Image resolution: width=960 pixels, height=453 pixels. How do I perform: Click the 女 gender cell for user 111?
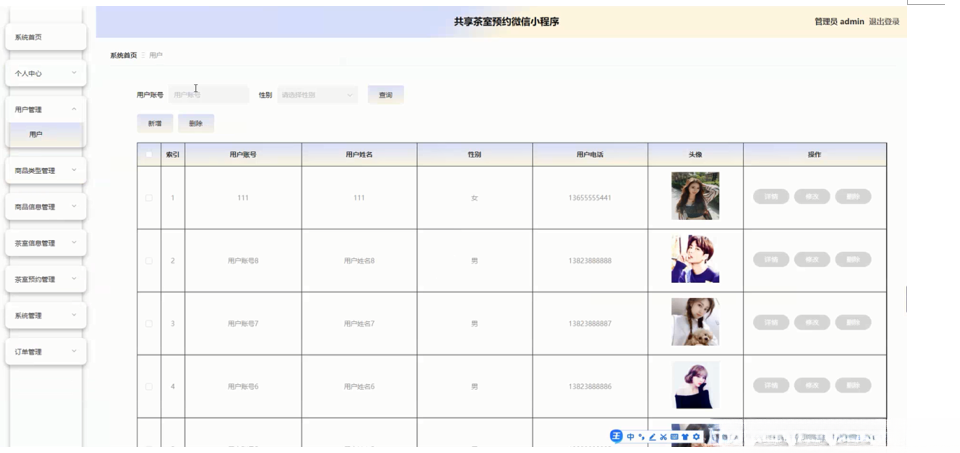[x=474, y=198]
